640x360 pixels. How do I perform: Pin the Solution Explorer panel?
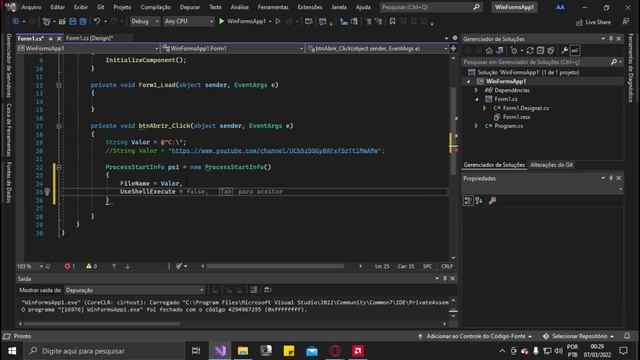coord(611,39)
